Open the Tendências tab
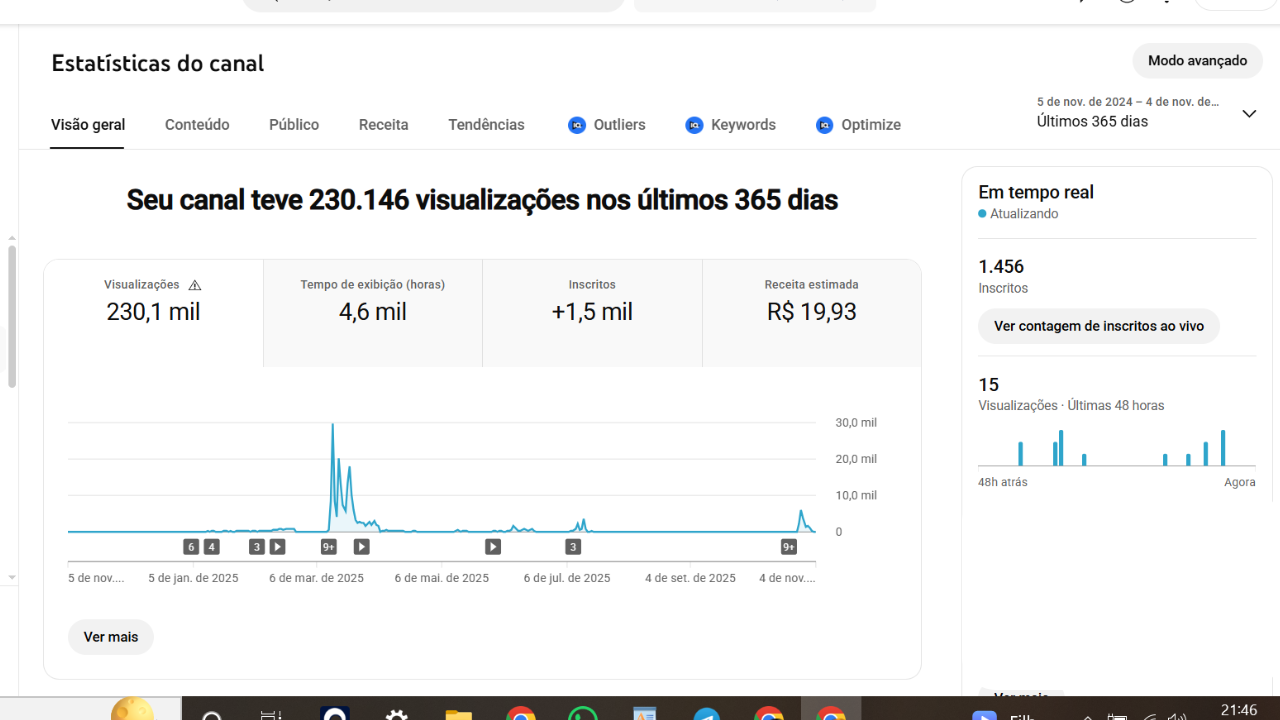The image size is (1280, 720). (486, 125)
